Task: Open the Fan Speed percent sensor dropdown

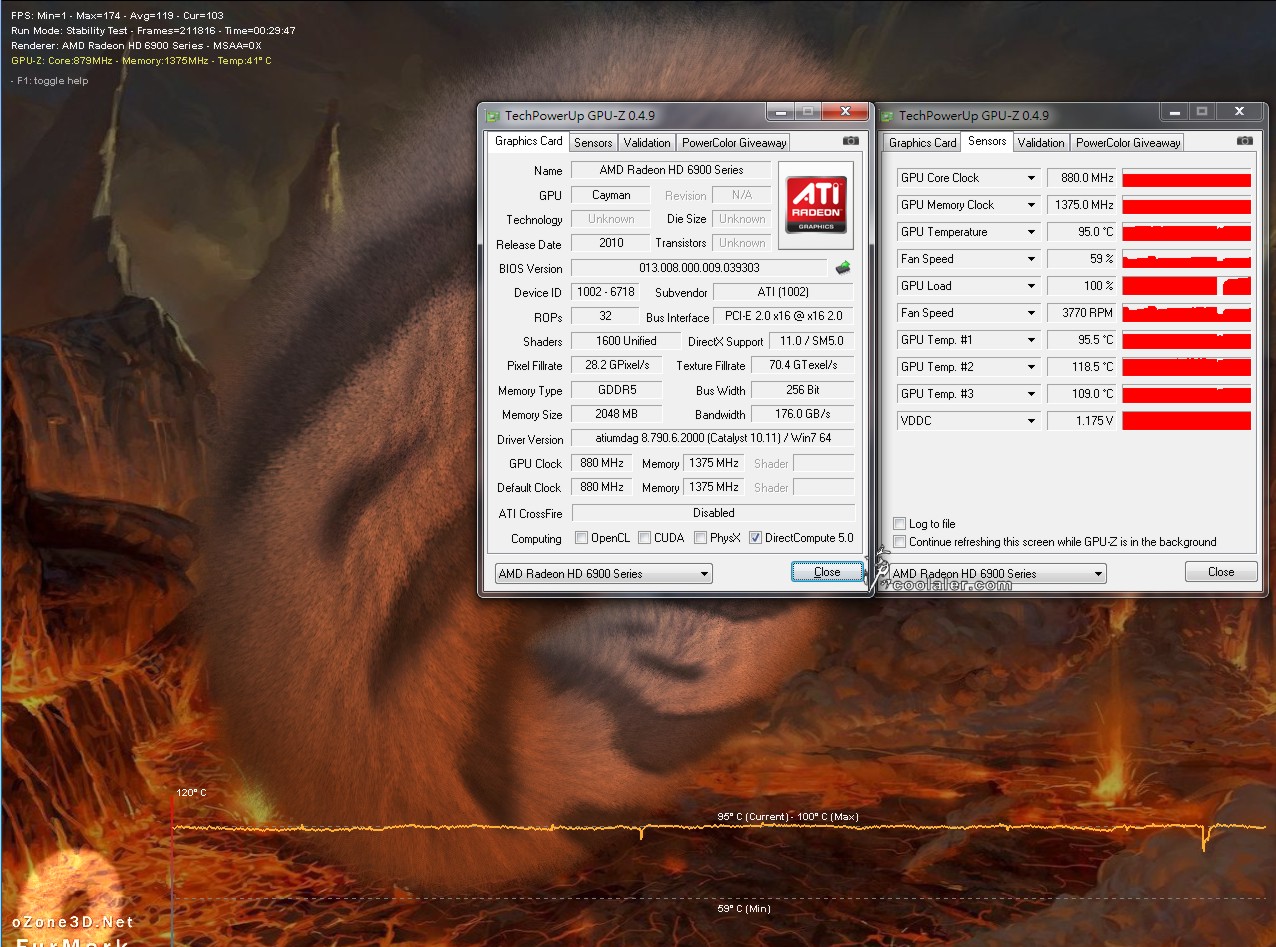Action: (x=1031, y=259)
